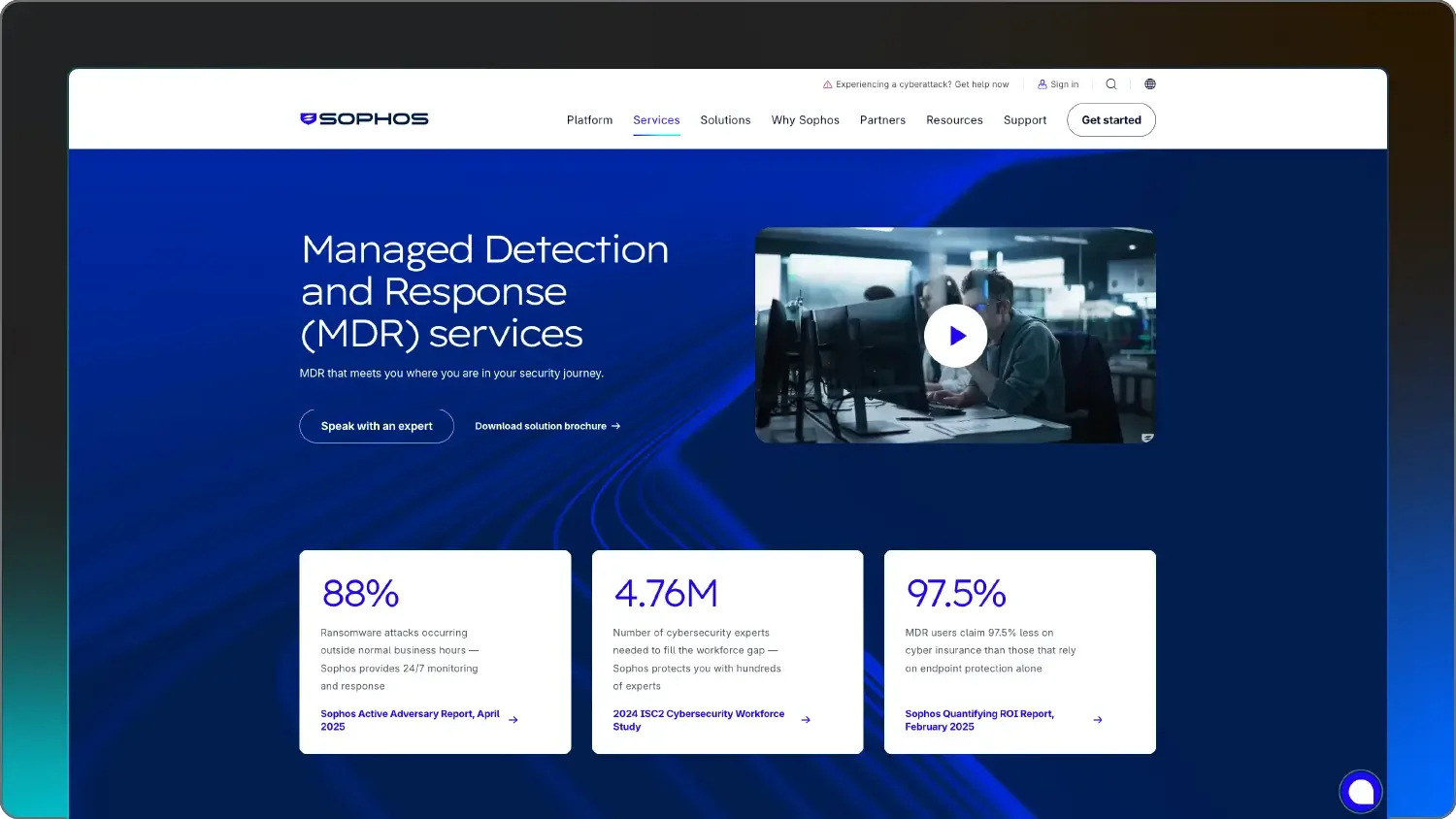Expand the Partners navigation dropdown
1456x819 pixels.
point(881,119)
